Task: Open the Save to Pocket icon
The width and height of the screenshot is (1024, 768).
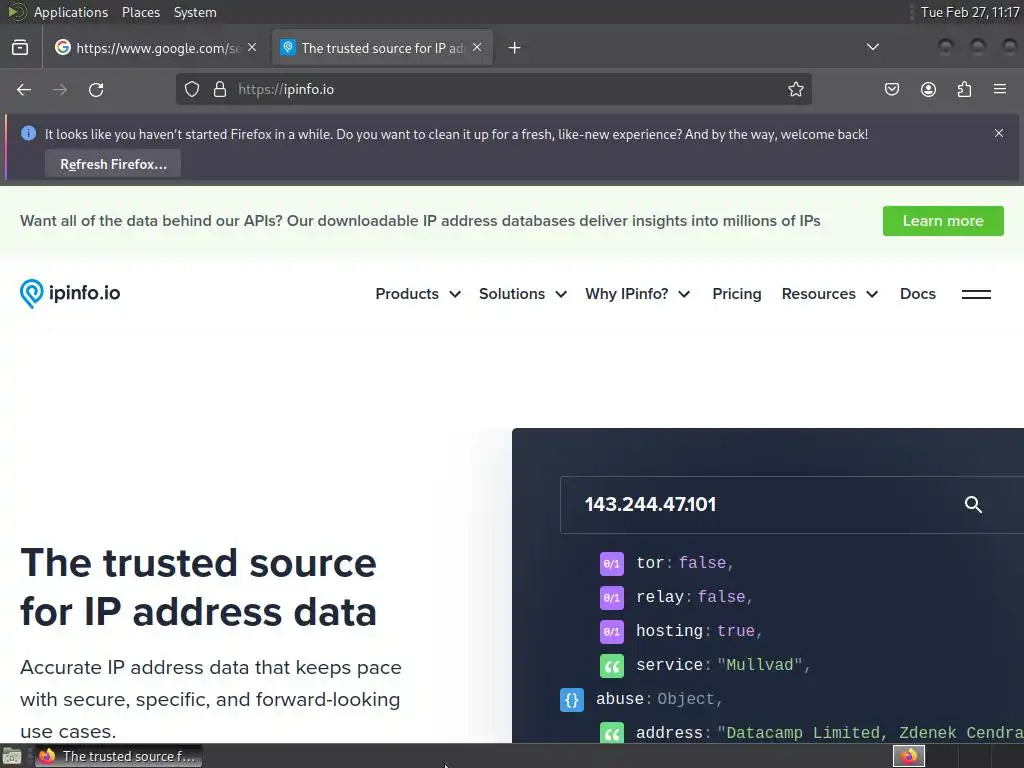Action: (891, 89)
